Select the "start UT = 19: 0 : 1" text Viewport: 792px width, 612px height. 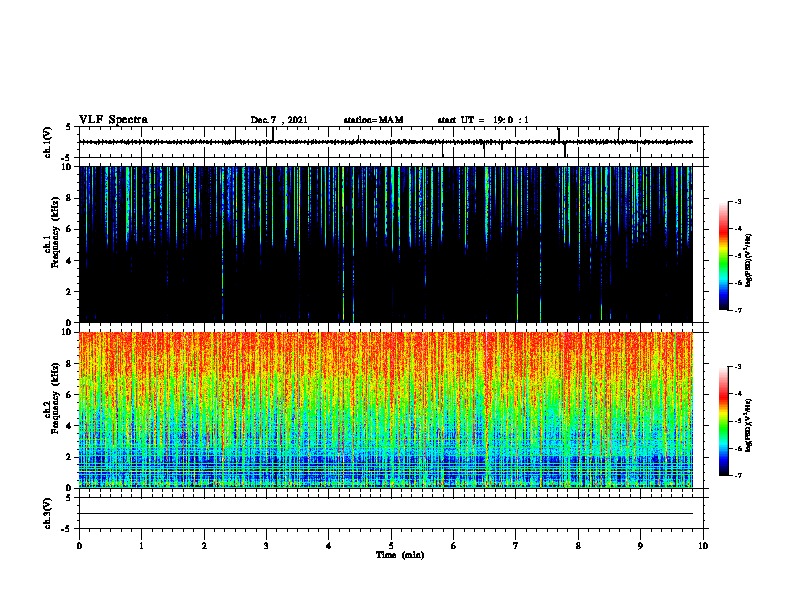pos(483,120)
